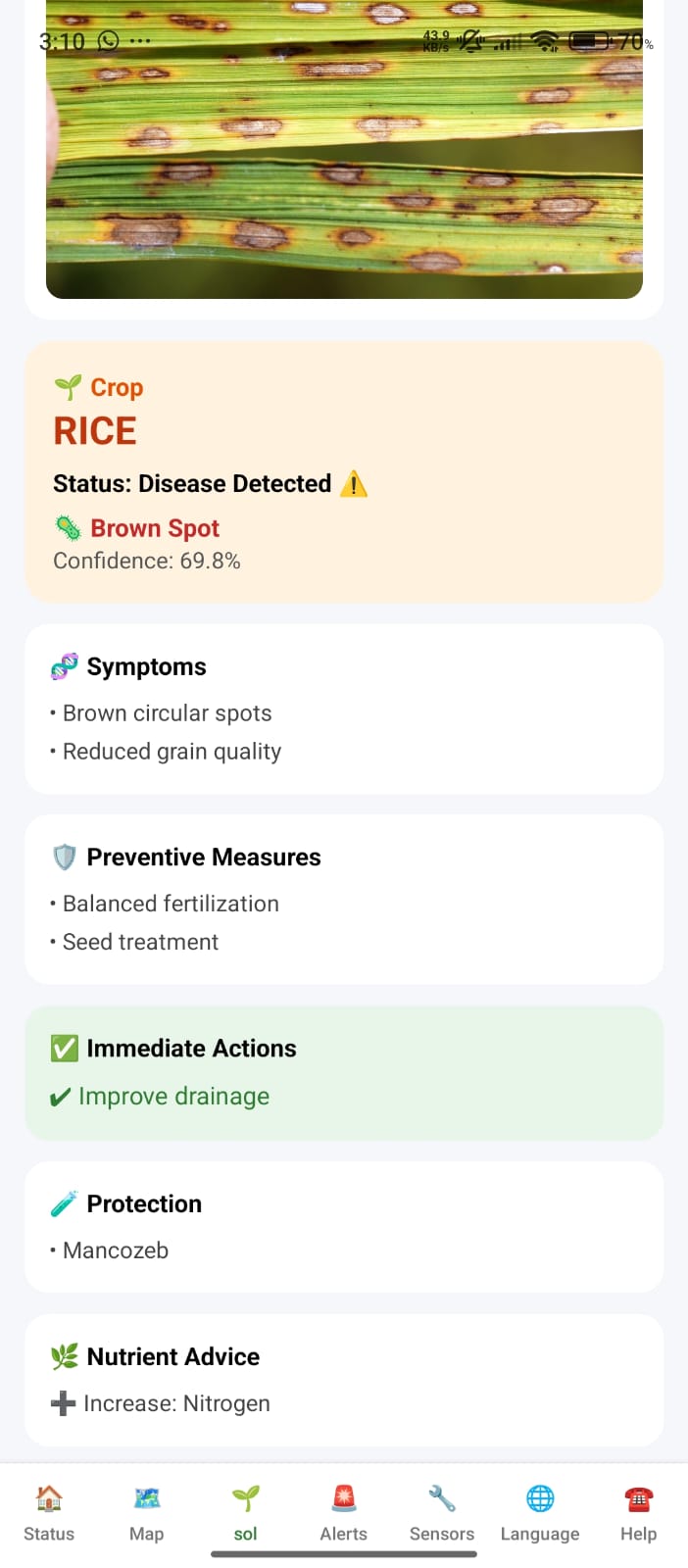The width and height of the screenshot is (688, 1568).
Task: Switch to the Map tab
Action: pos(147,1513)
